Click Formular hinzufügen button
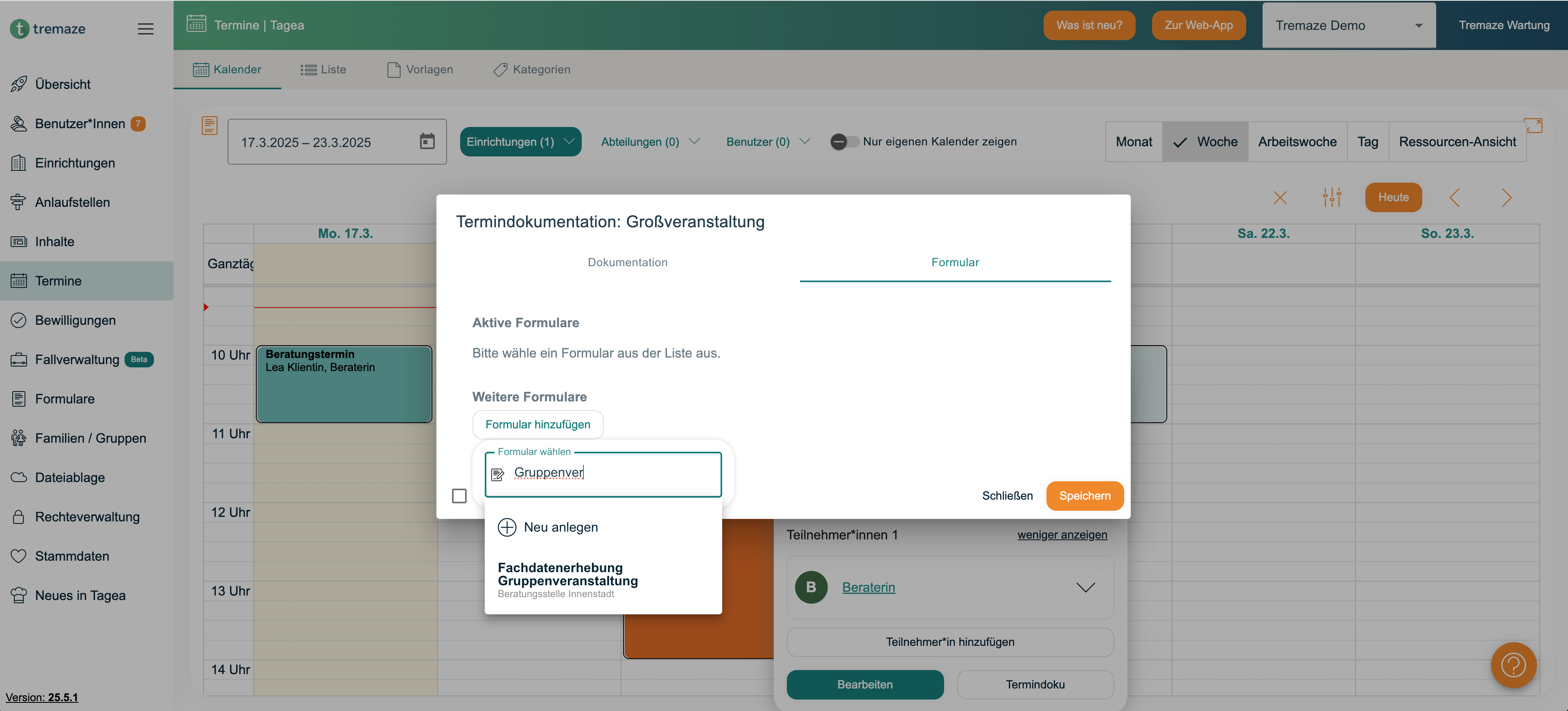Viewport: 1568px width, 711px height. [x=538, y=424]
